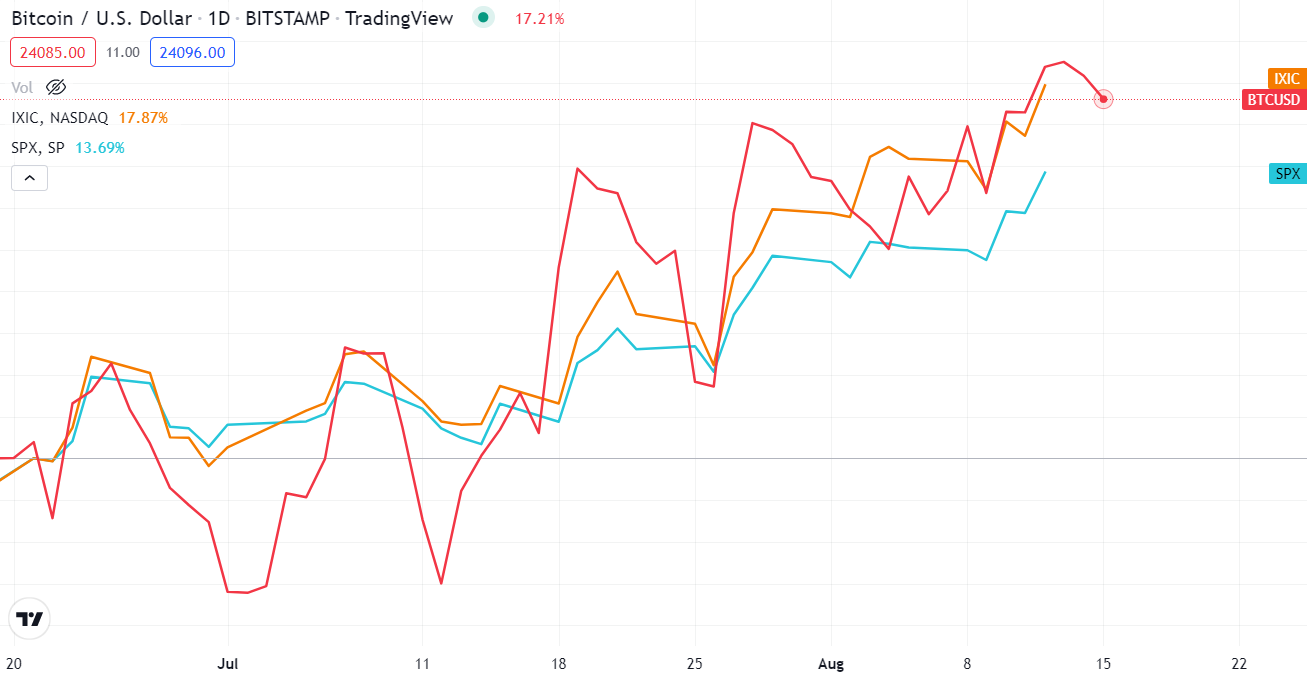Click the 17.87% IXIC change value

[x=143, y=118]
